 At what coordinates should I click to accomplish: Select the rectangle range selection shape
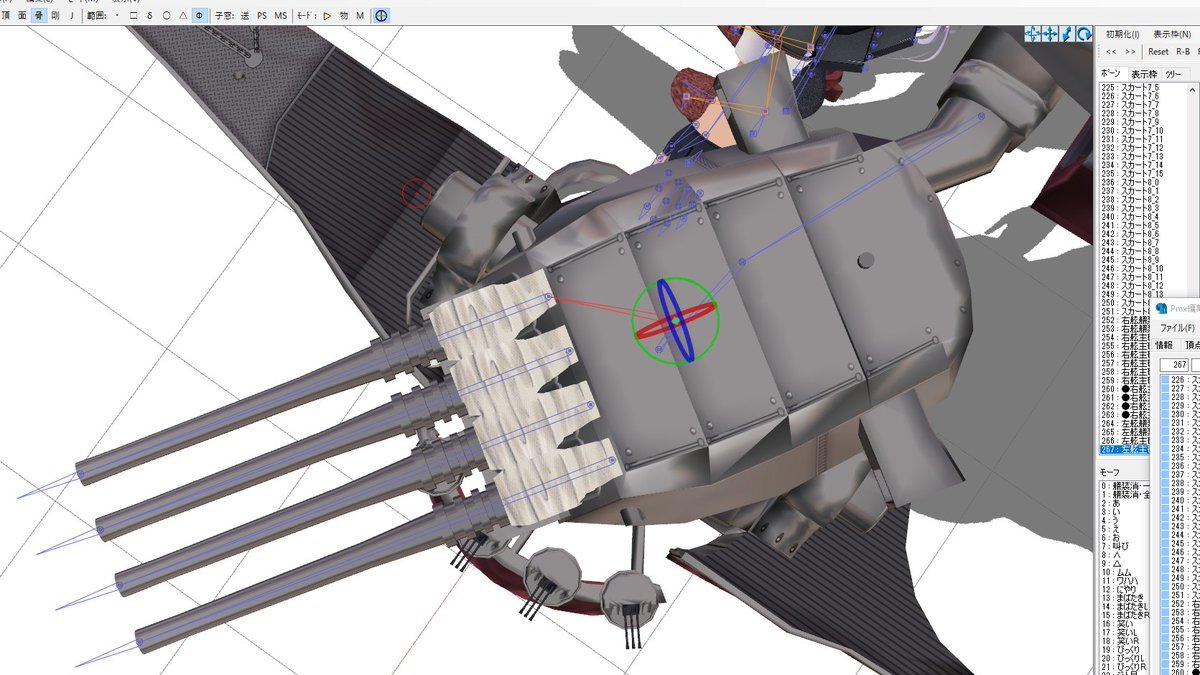click(x=134, y=16)
